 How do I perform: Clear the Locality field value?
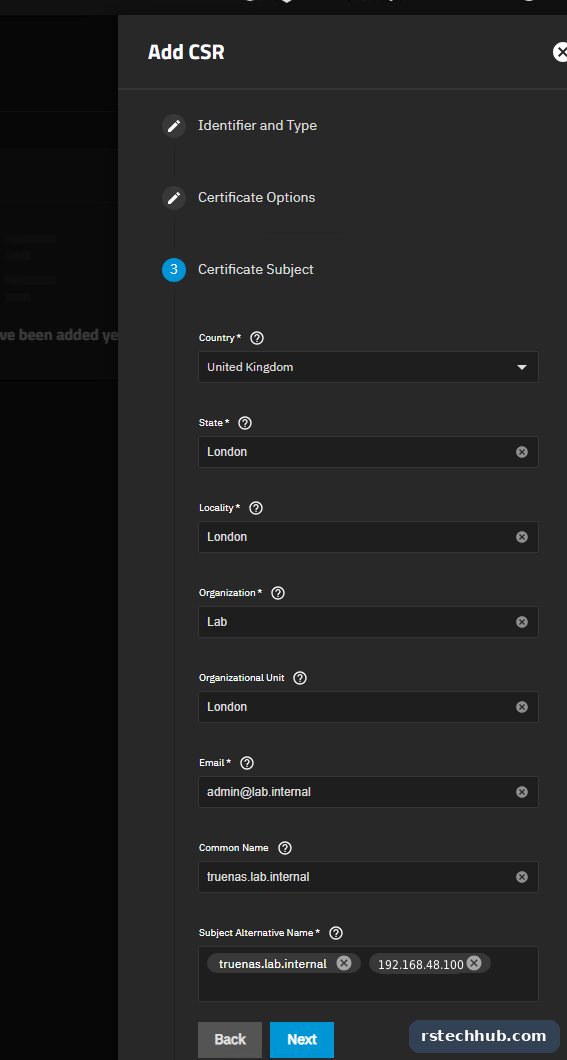click(522, 537)
